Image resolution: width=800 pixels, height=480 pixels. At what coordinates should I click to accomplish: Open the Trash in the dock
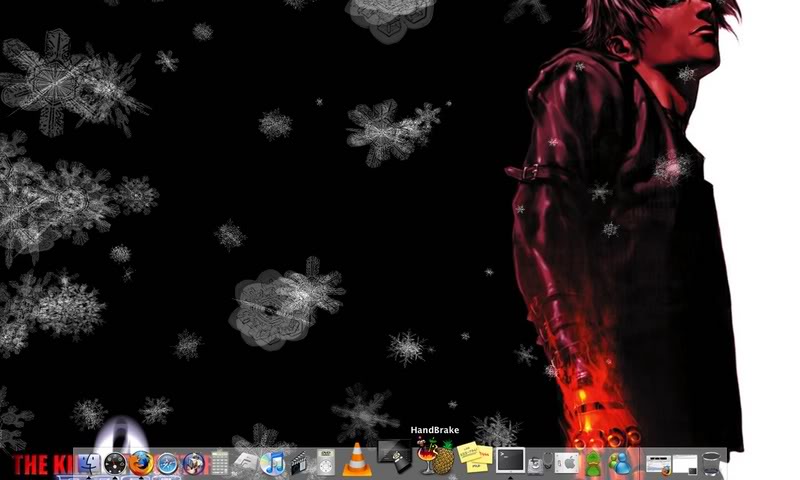(x=711, y=464)
